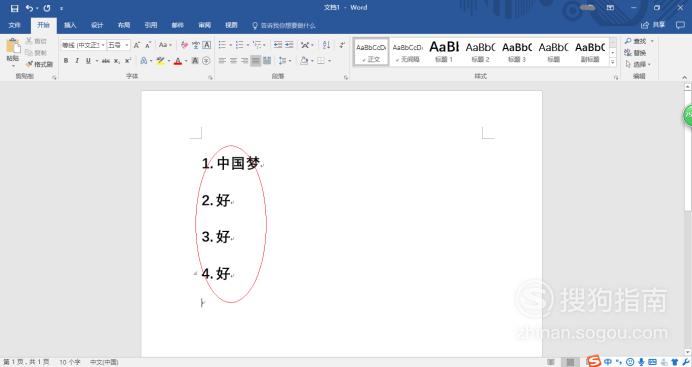This screenshot has width=692, height=367.
Task: Apply phonetic guide (拼音) icon
Action: (196, 45)
